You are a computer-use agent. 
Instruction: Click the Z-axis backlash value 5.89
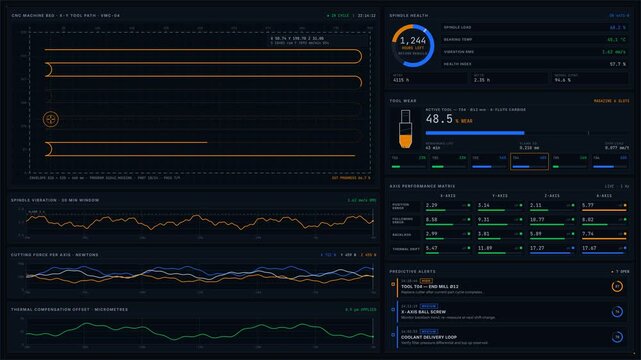click(x=536, y=234)
